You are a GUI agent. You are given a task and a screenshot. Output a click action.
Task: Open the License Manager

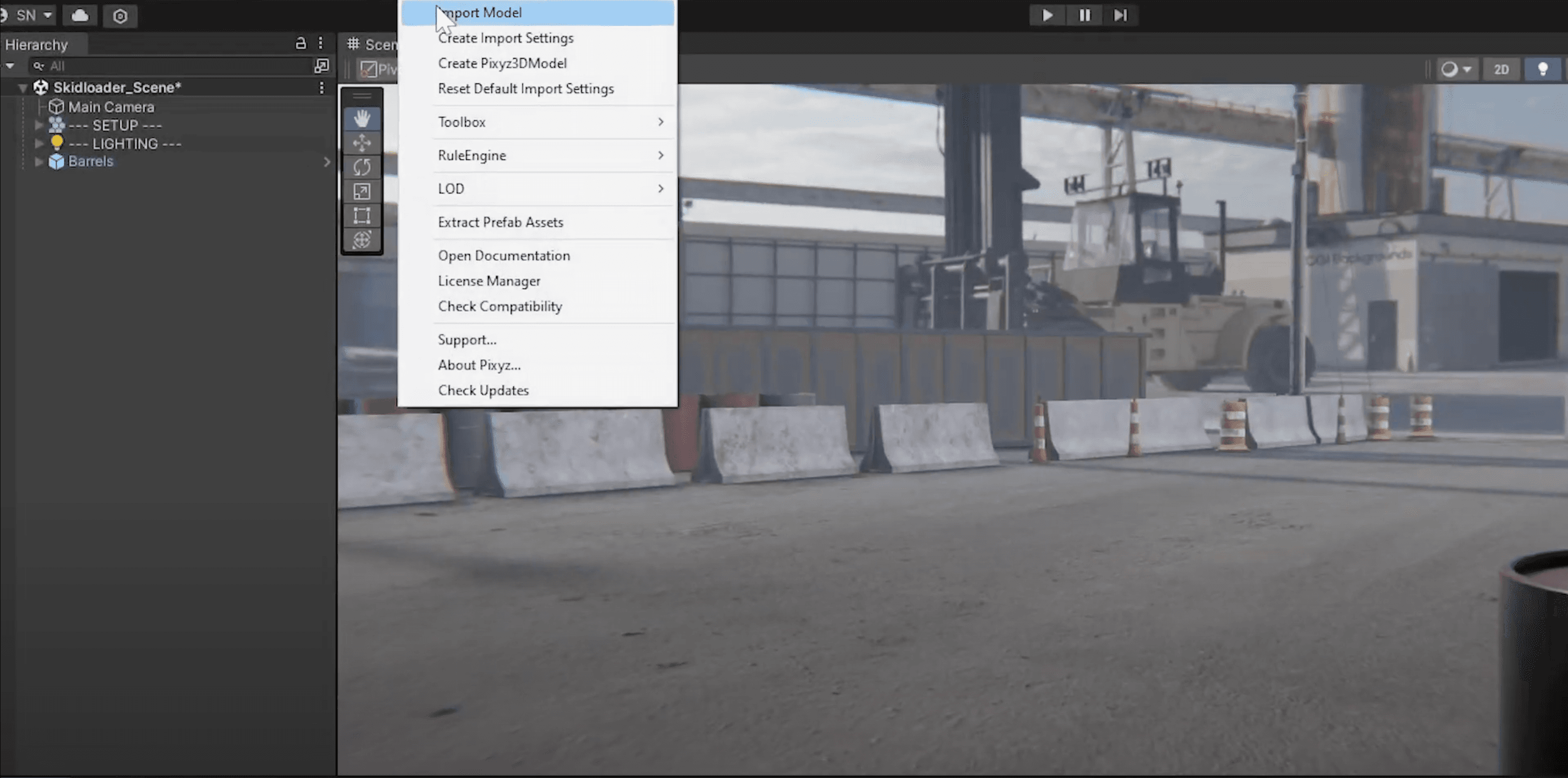(490, 281)
